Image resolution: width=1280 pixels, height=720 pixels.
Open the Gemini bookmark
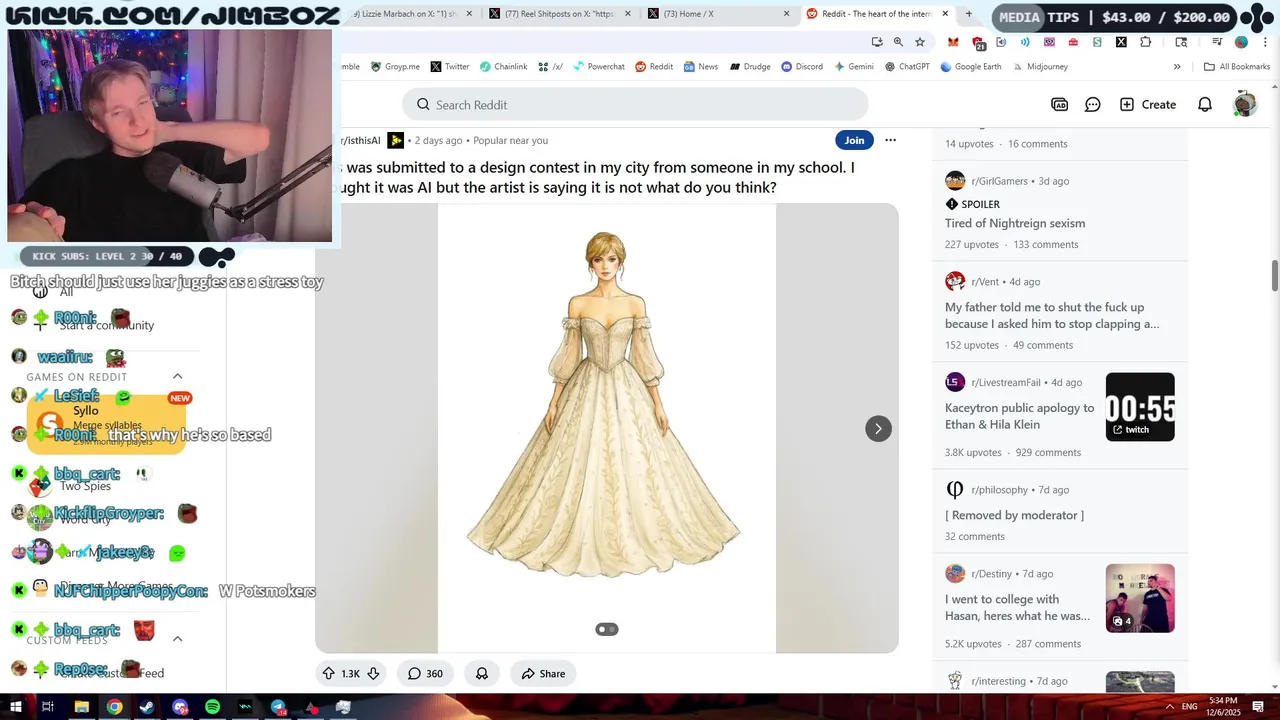[x=852, y=67]
